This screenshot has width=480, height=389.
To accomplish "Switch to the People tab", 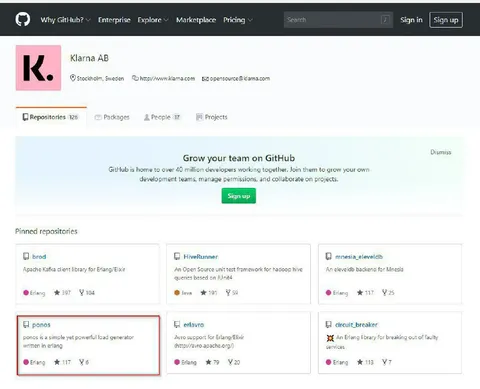I will [x=162, y=117].
